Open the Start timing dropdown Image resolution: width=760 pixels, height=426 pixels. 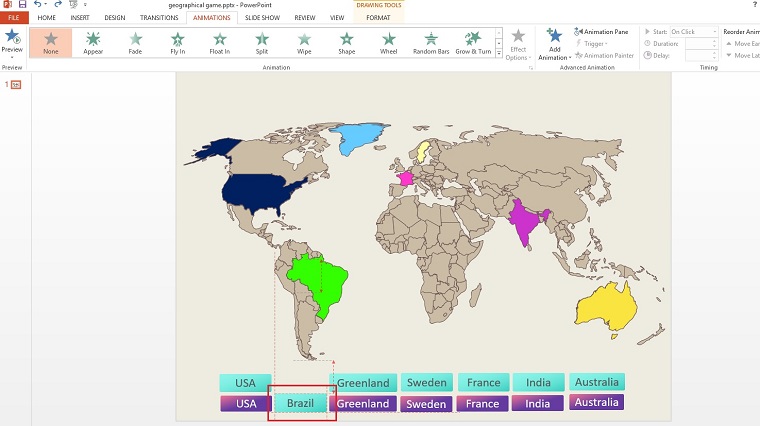coord(715,32)
